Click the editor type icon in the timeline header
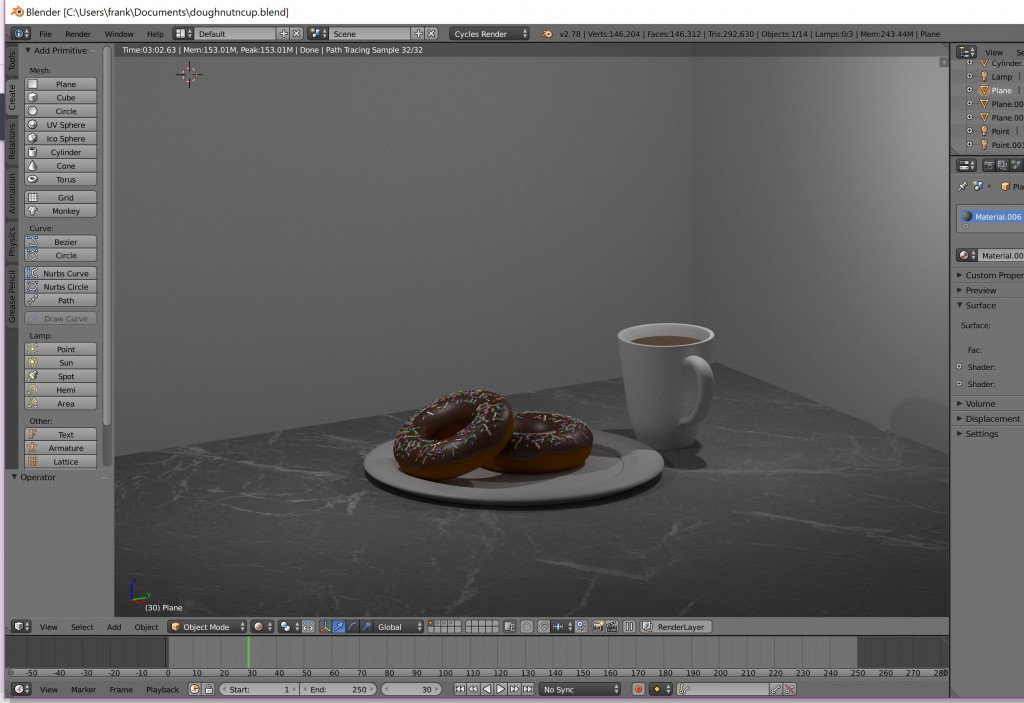The height and width of the screenshot is (703, 1024). (19, 690)
